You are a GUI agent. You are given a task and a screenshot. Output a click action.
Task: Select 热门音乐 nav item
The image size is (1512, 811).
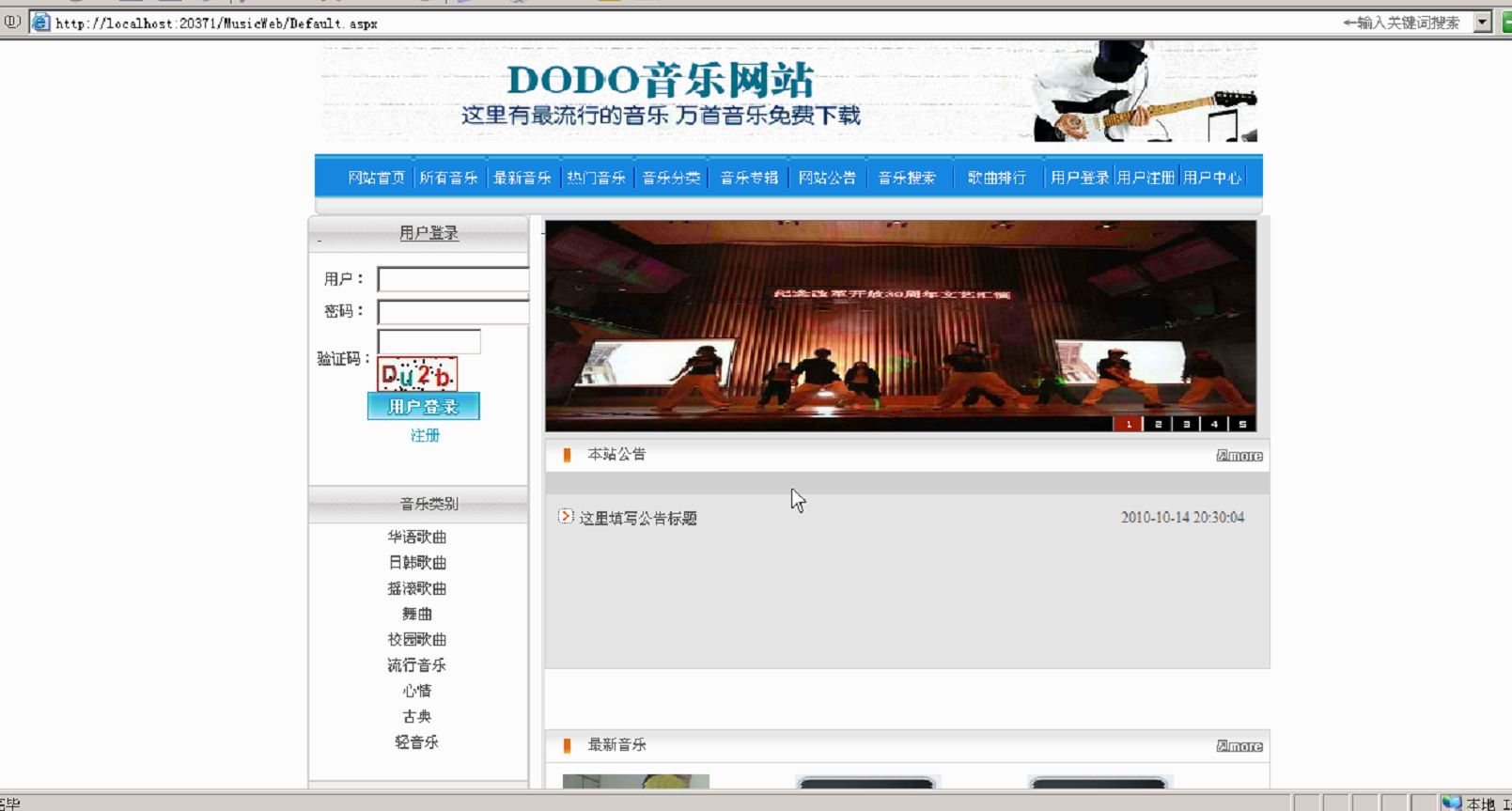click(x=596, y=178)
